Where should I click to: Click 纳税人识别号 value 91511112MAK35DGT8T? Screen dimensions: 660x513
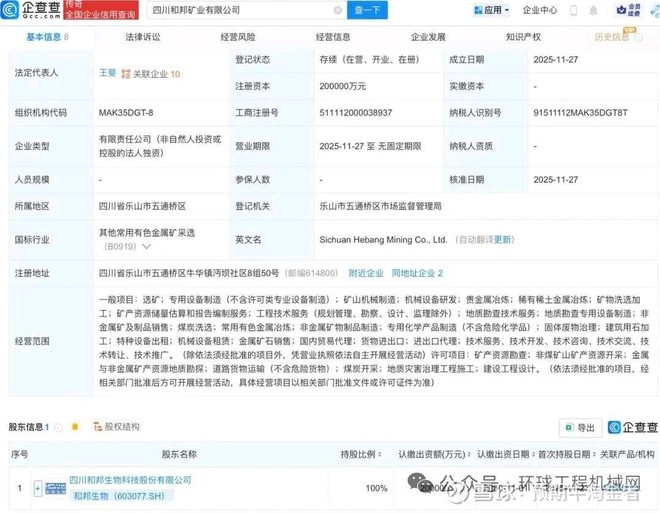point(580,113)
